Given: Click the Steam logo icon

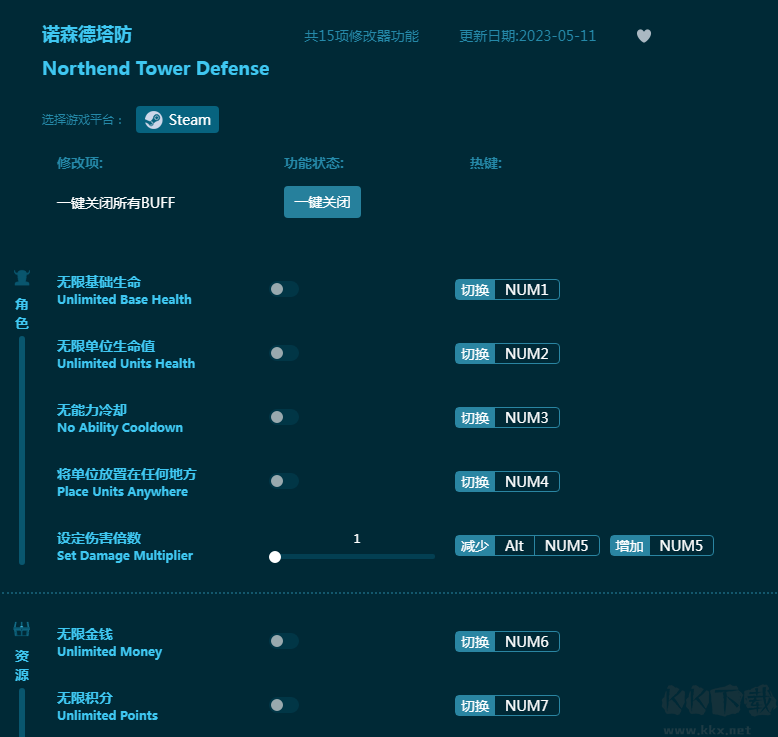Looking at the screenshot, I should [x=153, y=120].
